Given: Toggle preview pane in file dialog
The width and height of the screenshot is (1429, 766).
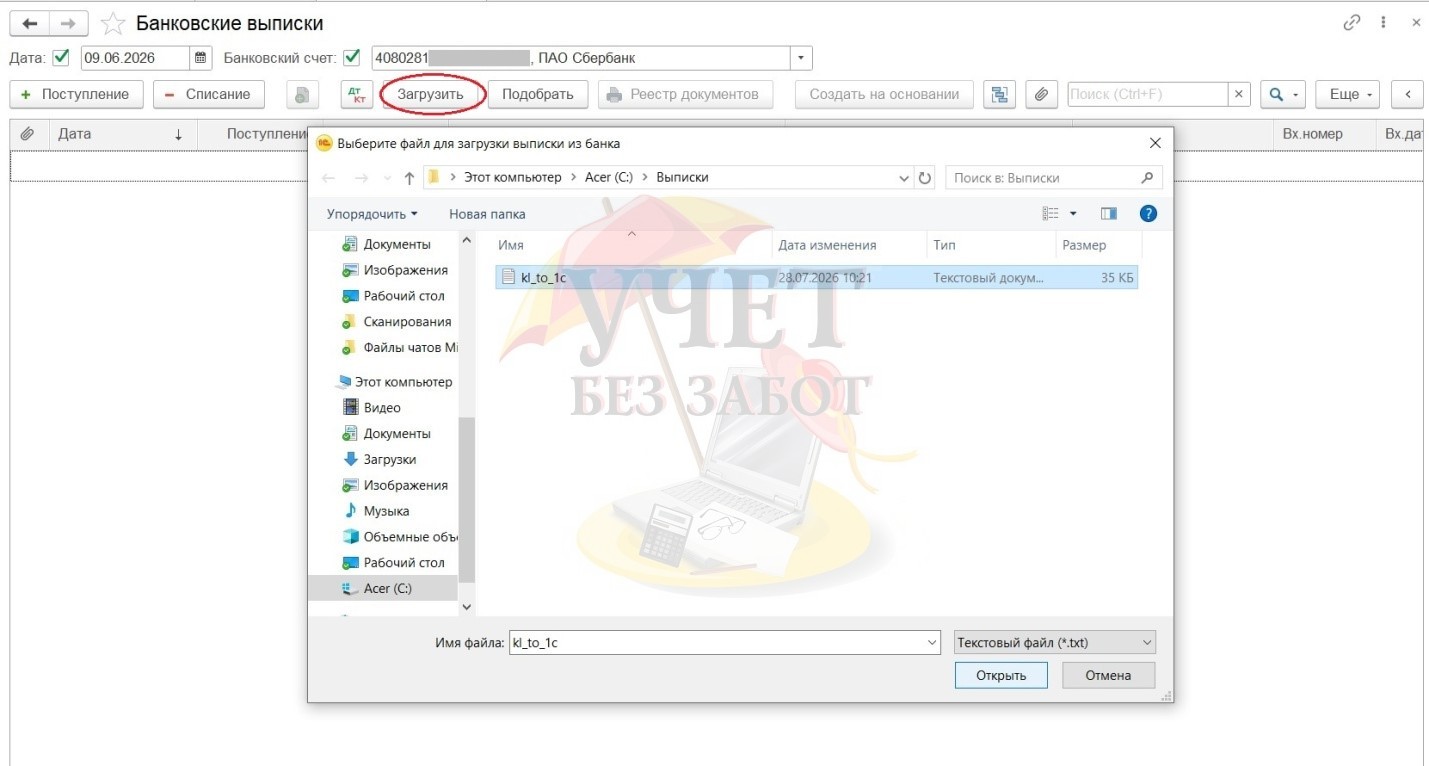Looking at the screenshot, I should (1108, 214).
